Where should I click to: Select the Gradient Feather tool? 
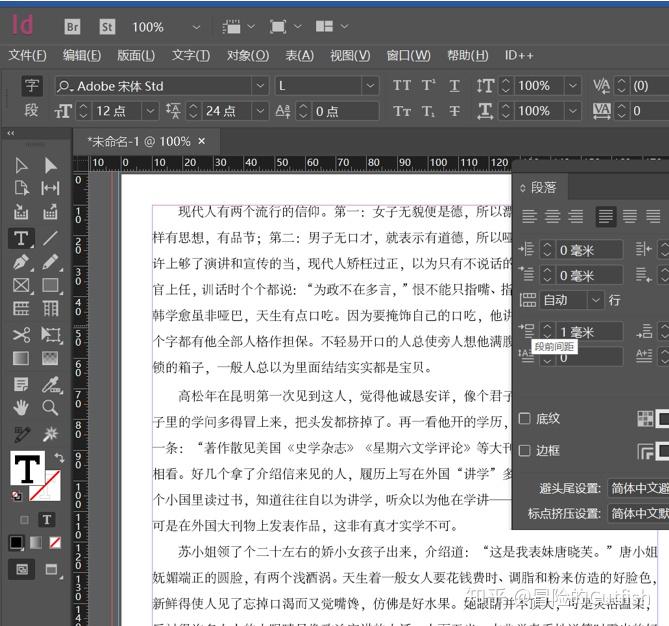[50, 358]
